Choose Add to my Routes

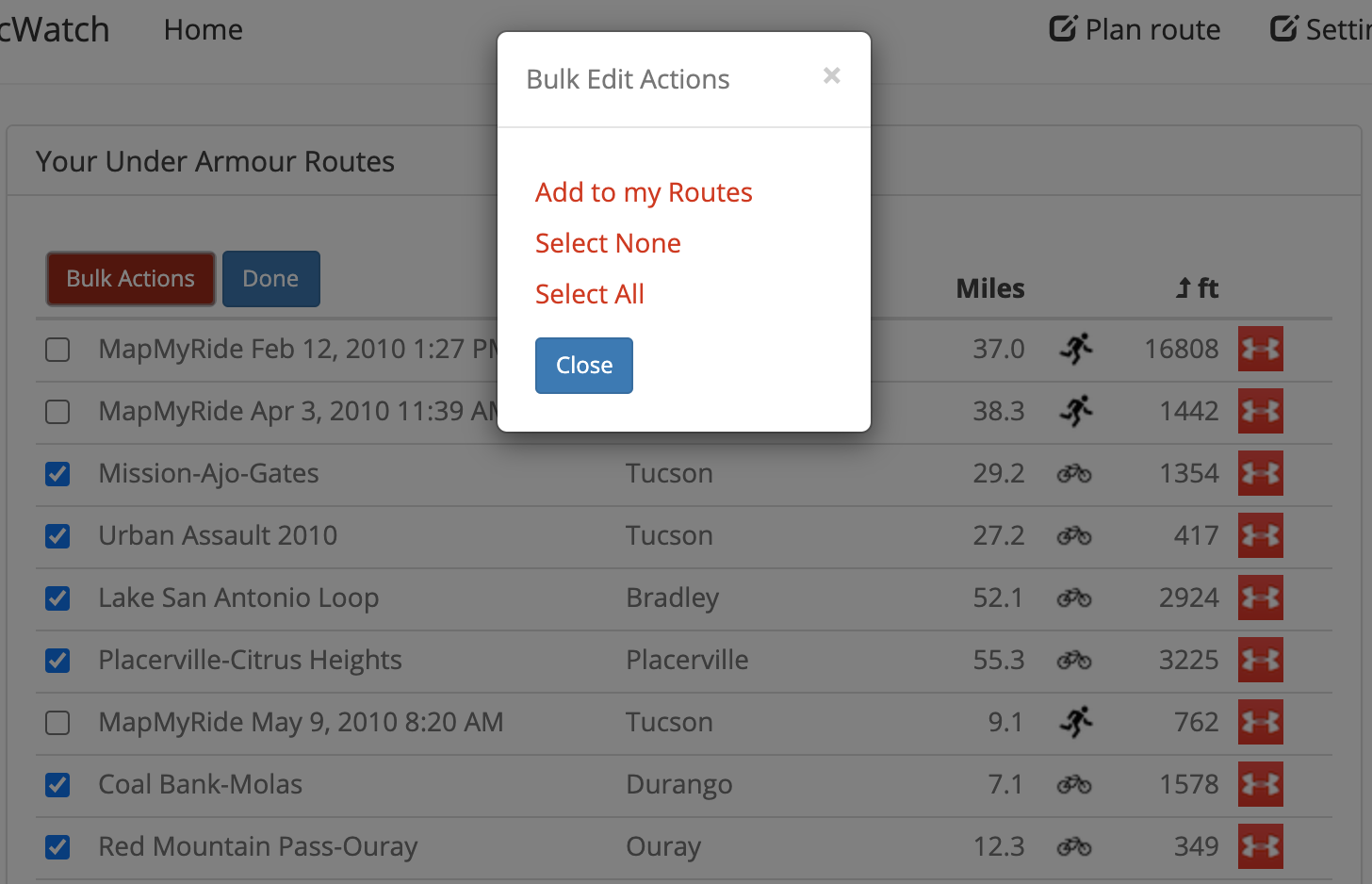pos(644,192)
